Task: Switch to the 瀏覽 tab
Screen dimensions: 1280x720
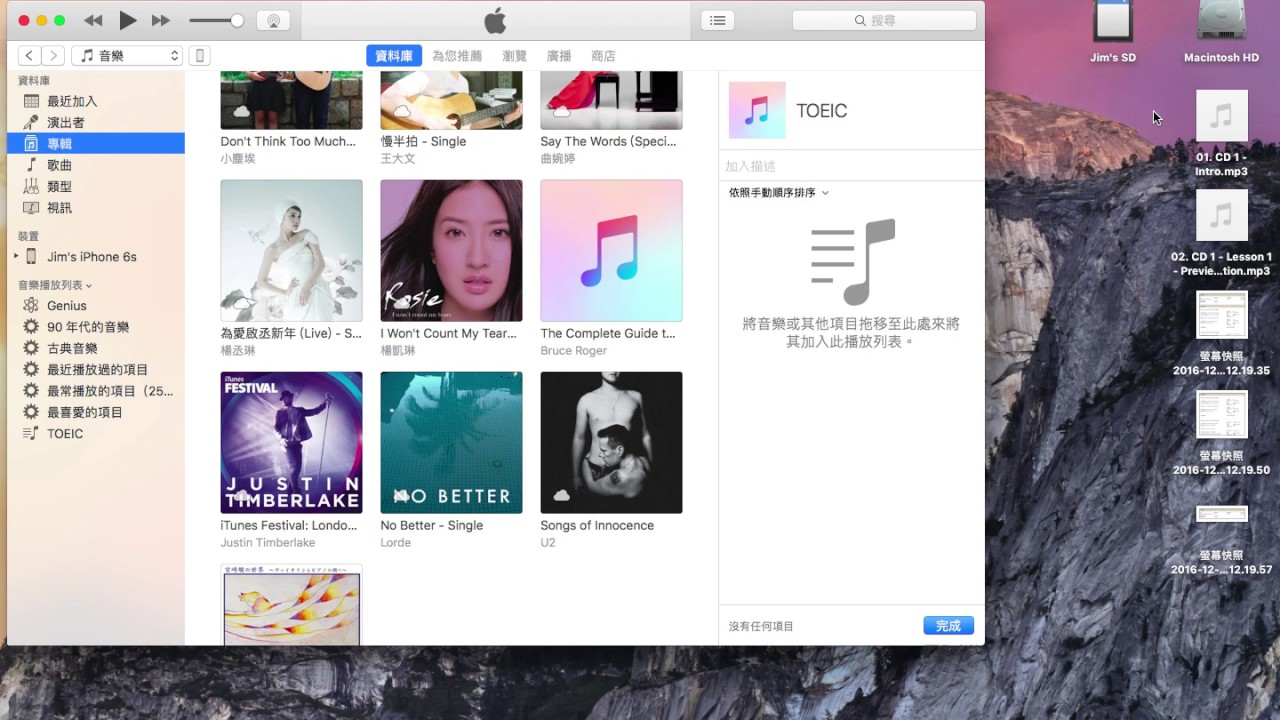Action: [514, 56]
